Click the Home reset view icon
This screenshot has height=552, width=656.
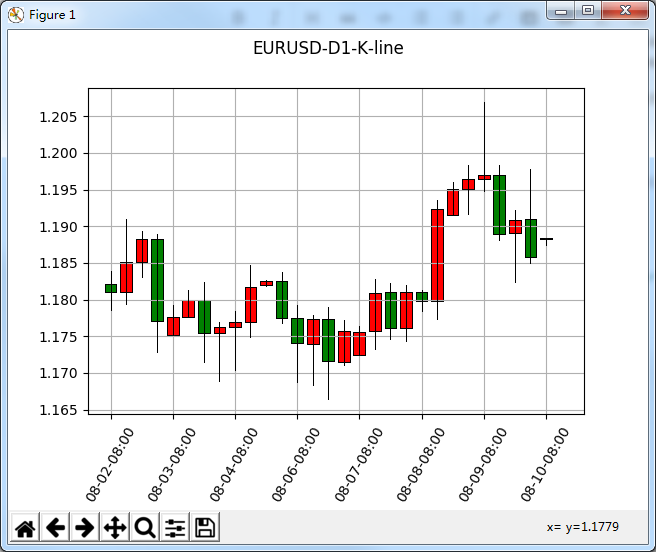(x=25, y=527)
